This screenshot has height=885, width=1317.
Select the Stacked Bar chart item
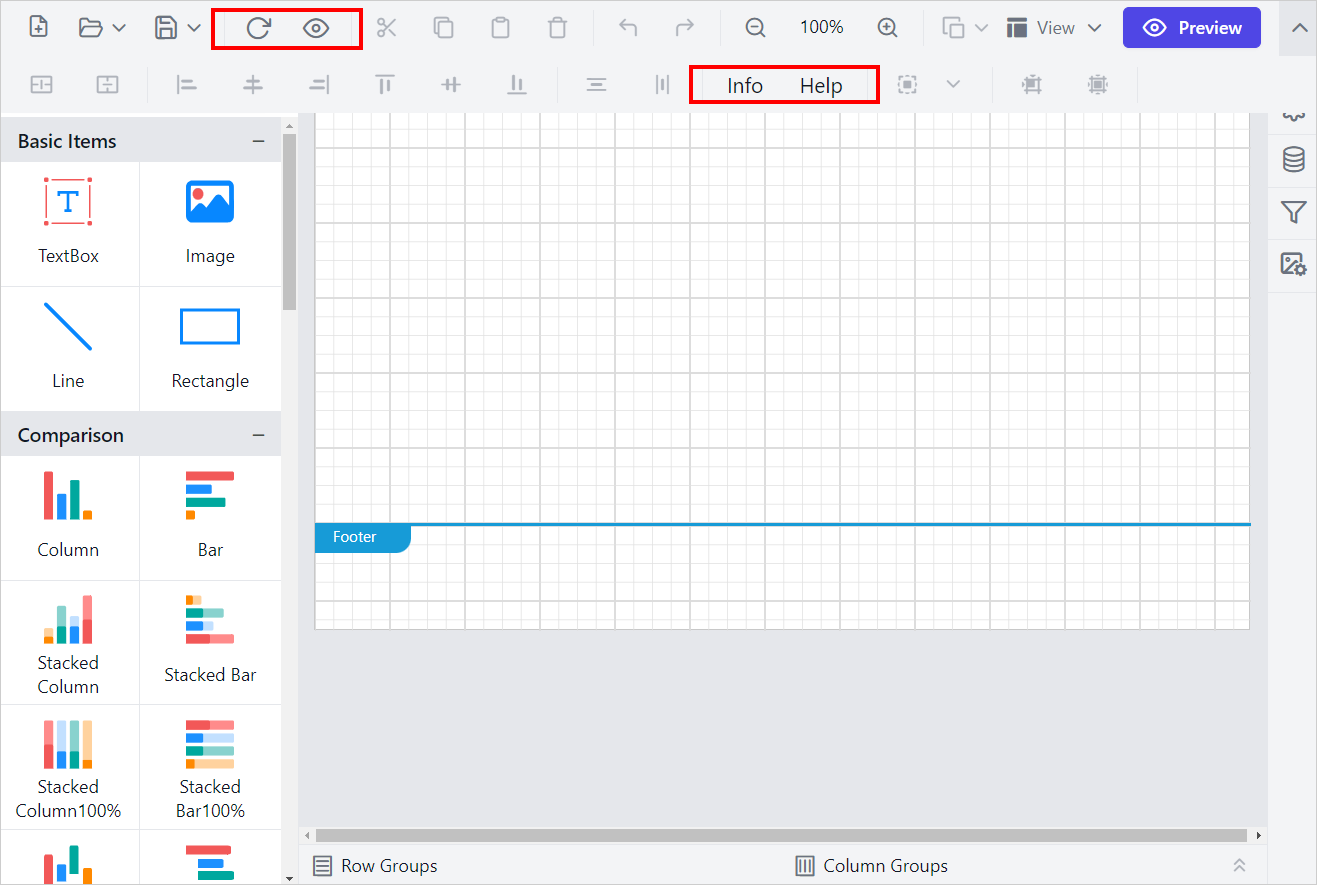[x=210, y=643]
